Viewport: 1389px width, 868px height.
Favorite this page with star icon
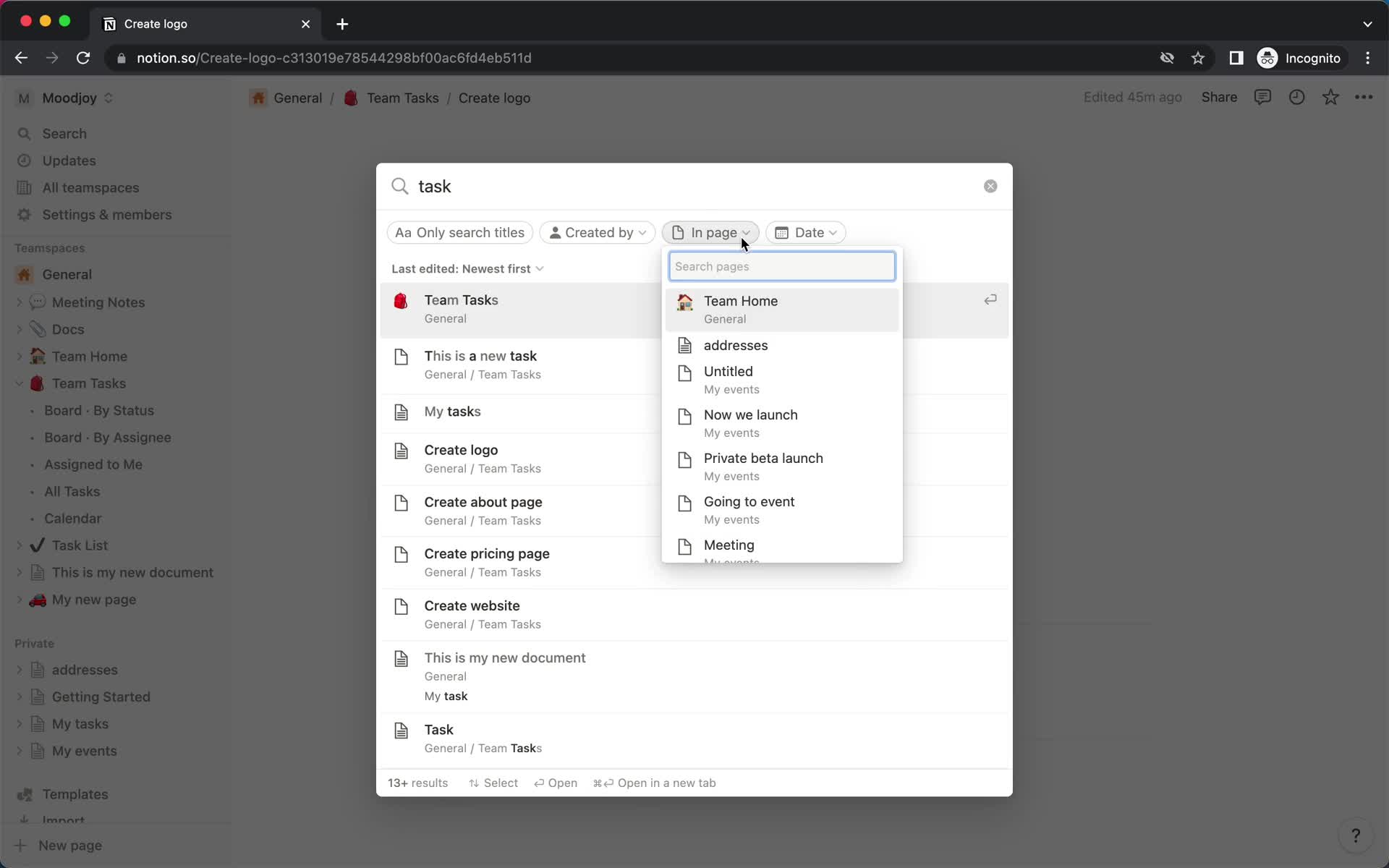(x=1330, y=97)
